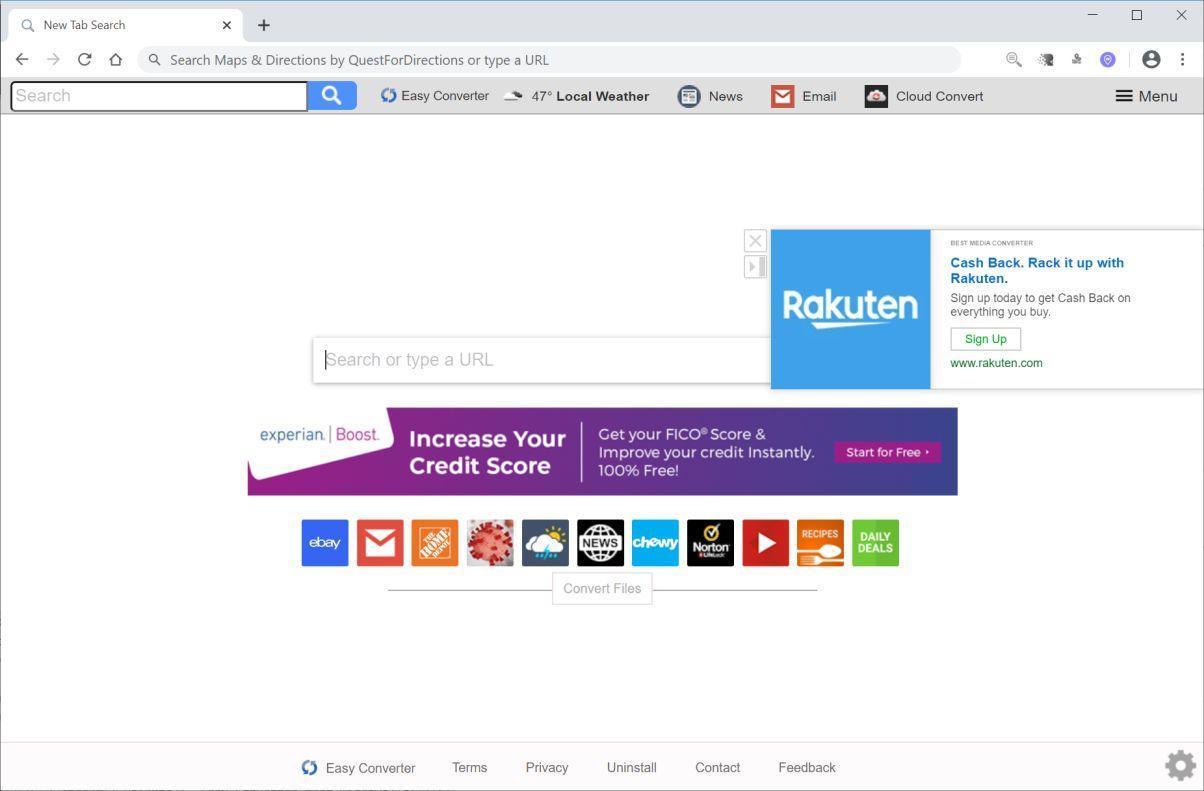This screenshot has width=1204, height=791.
Task: Open a new browser tab
Action: coord(264,25)
